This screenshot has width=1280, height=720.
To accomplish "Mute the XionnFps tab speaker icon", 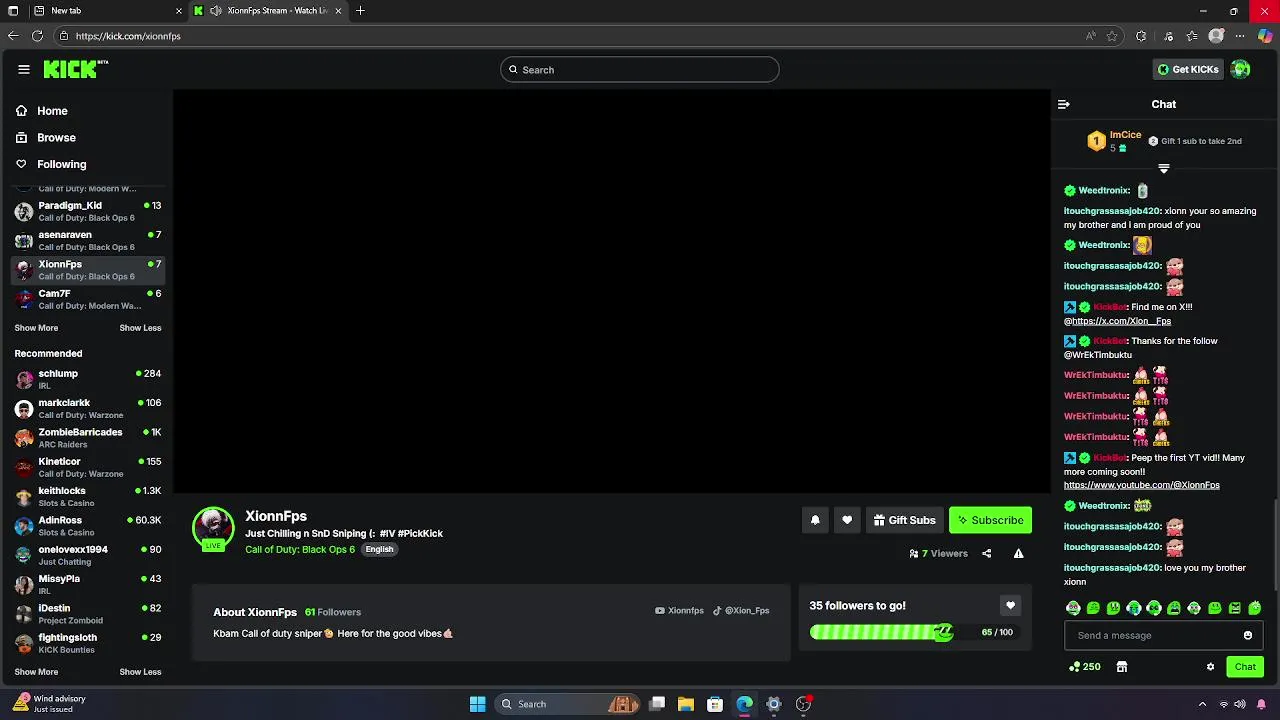I will 216,11.
